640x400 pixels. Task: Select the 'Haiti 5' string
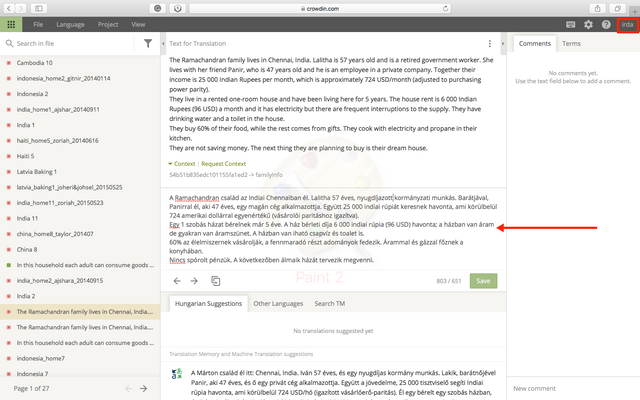(x=25, y=156)
